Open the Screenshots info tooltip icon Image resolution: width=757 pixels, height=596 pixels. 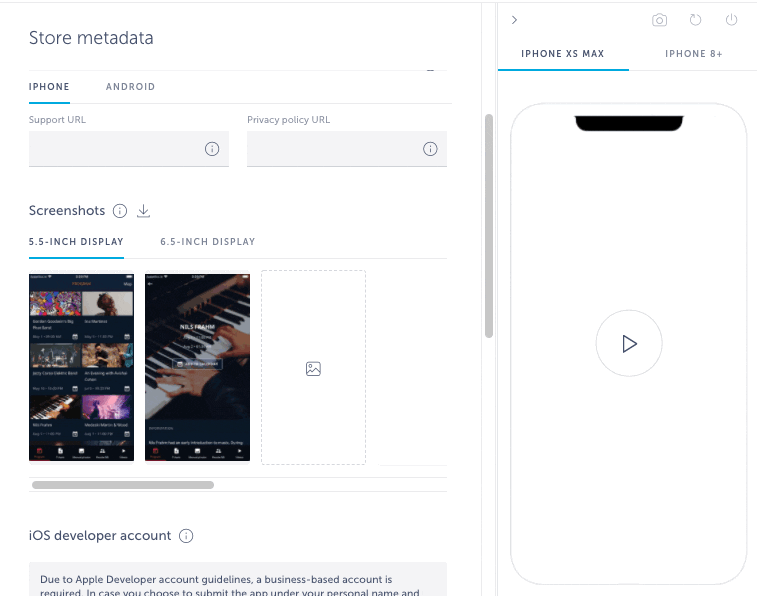120,211
